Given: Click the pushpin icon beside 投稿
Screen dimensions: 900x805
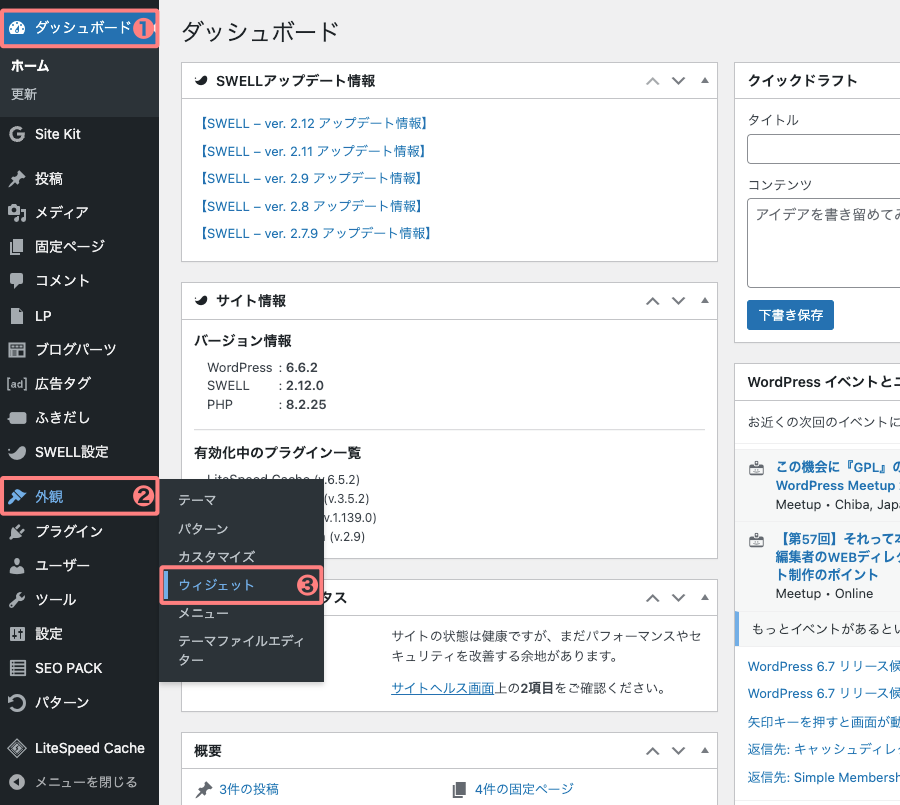Looking at the screenshot, I should click(17, 179).
